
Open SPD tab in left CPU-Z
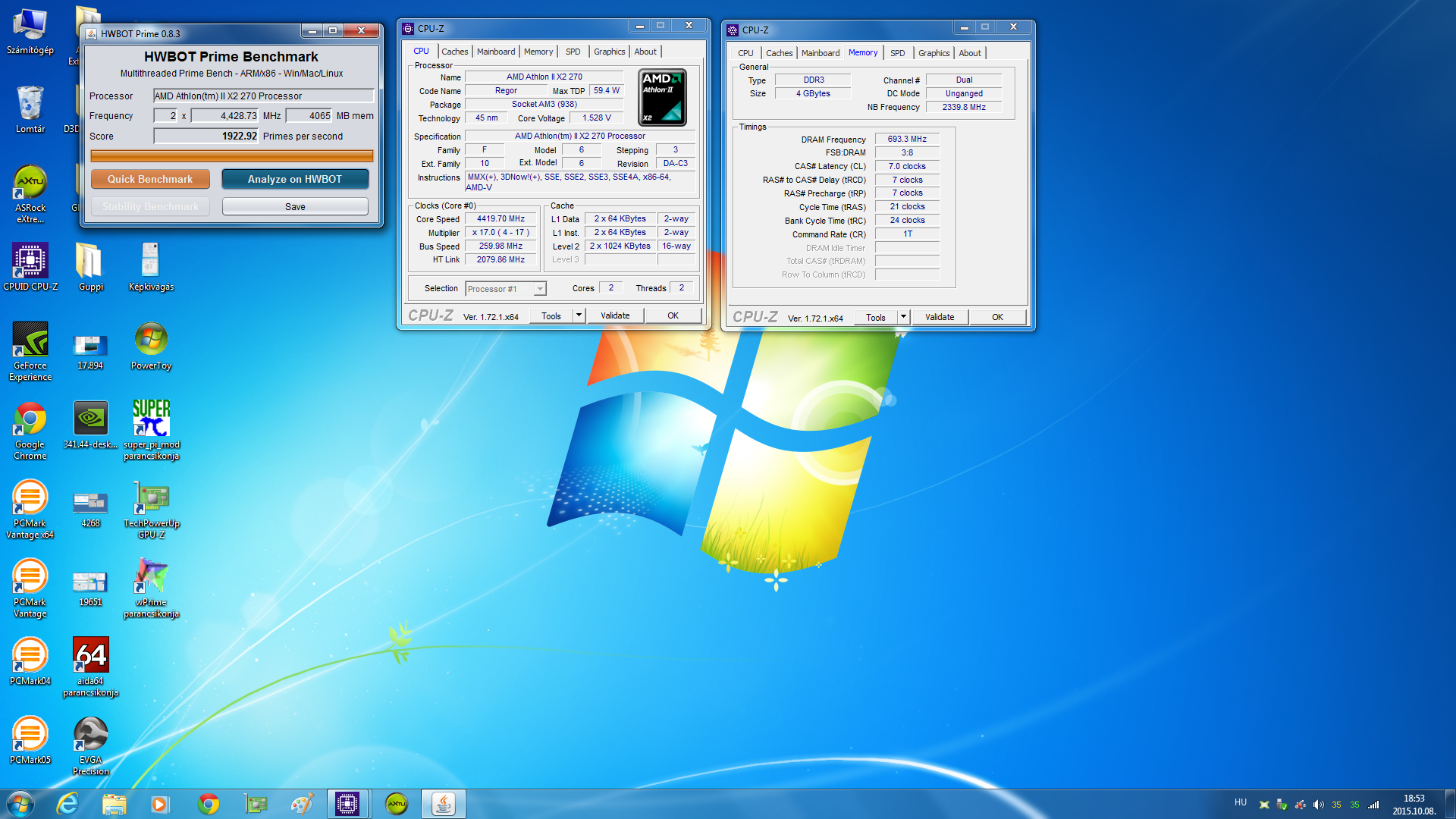coord(573,52)
